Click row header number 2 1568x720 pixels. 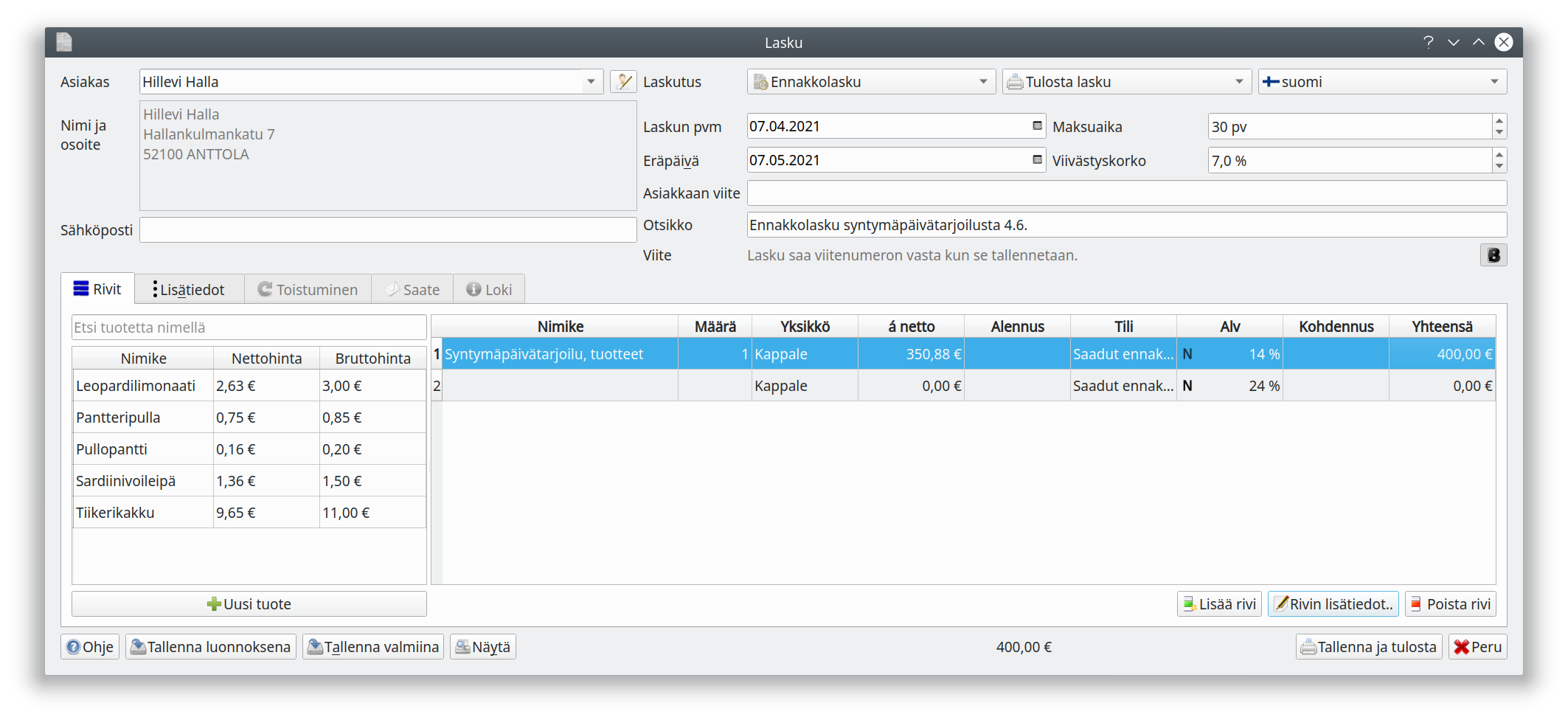(437, 386)
